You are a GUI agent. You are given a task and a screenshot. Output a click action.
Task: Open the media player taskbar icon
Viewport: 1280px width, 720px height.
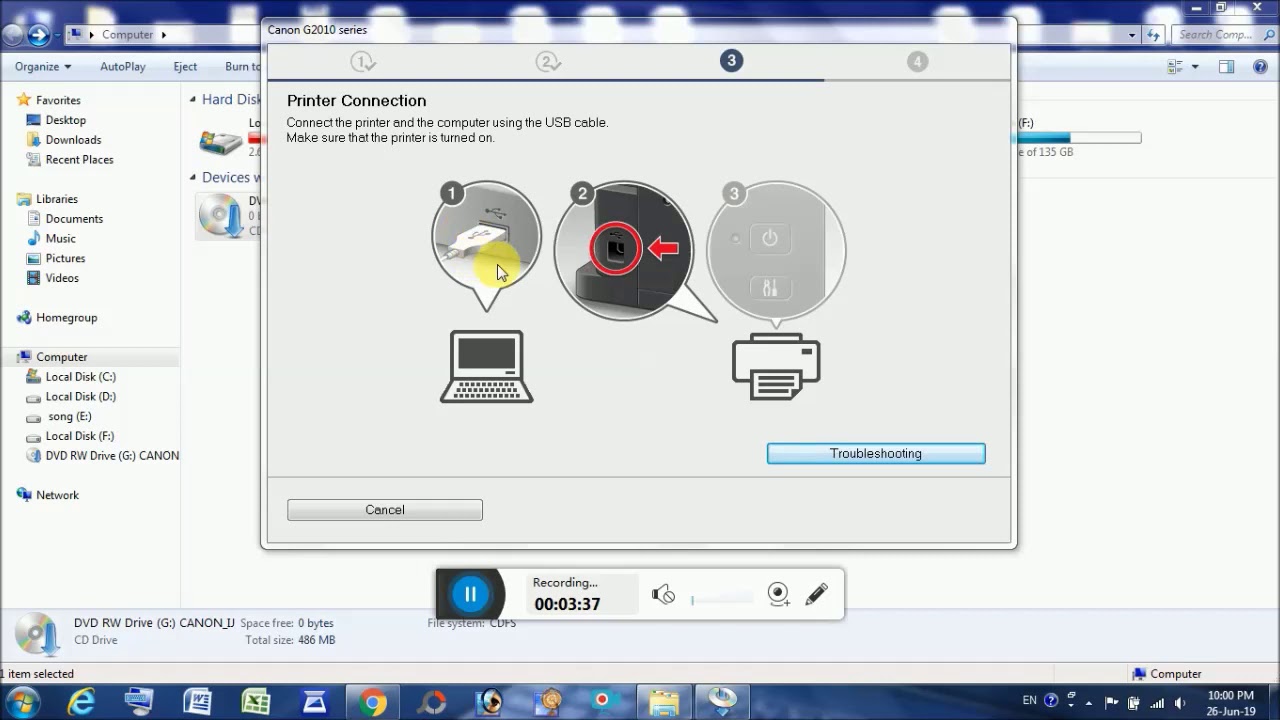[x=490, y=702]
